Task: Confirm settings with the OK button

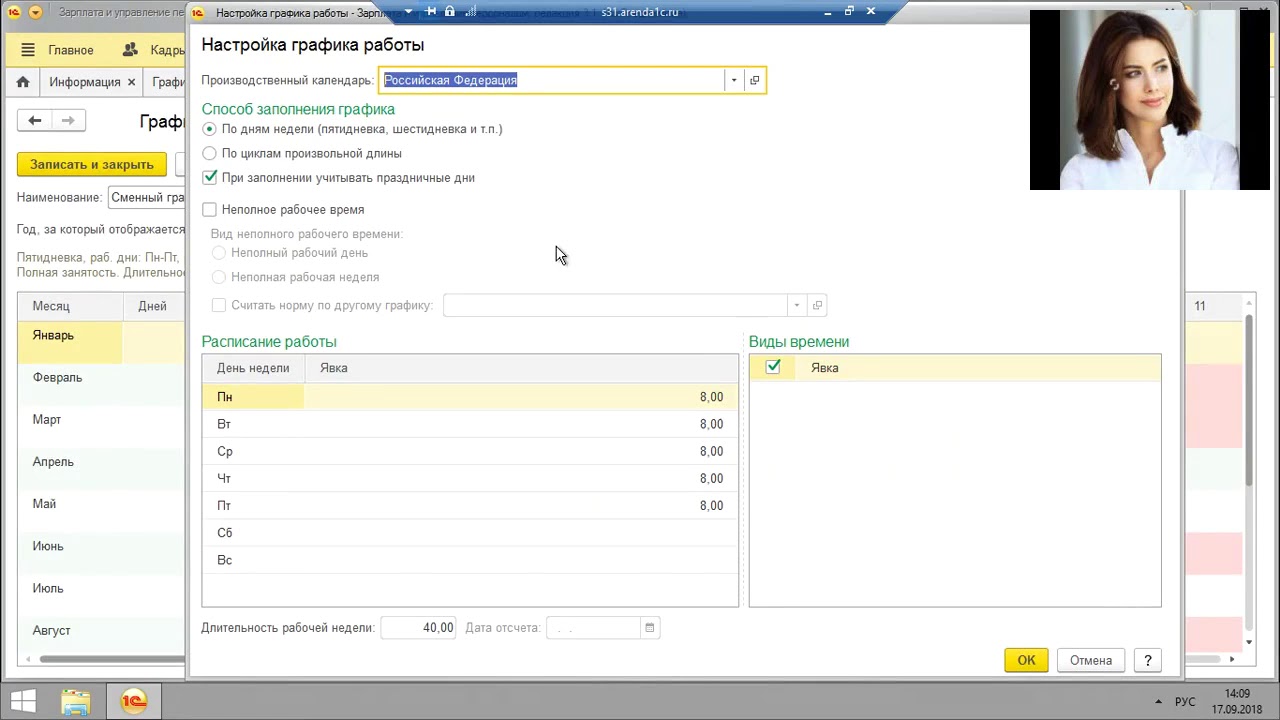Action: (x=1026, y=660)
